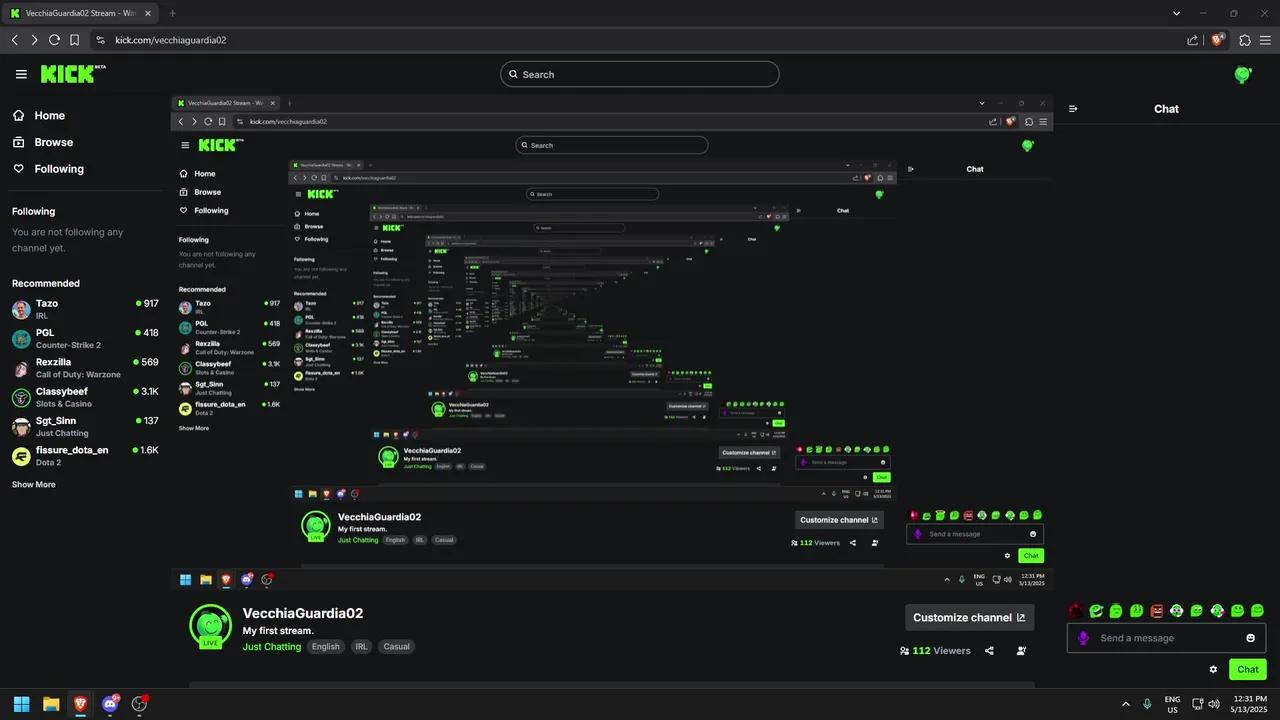Screen dimensions: 1280x720
Task: Click the English tag
Action: (326, 647)
